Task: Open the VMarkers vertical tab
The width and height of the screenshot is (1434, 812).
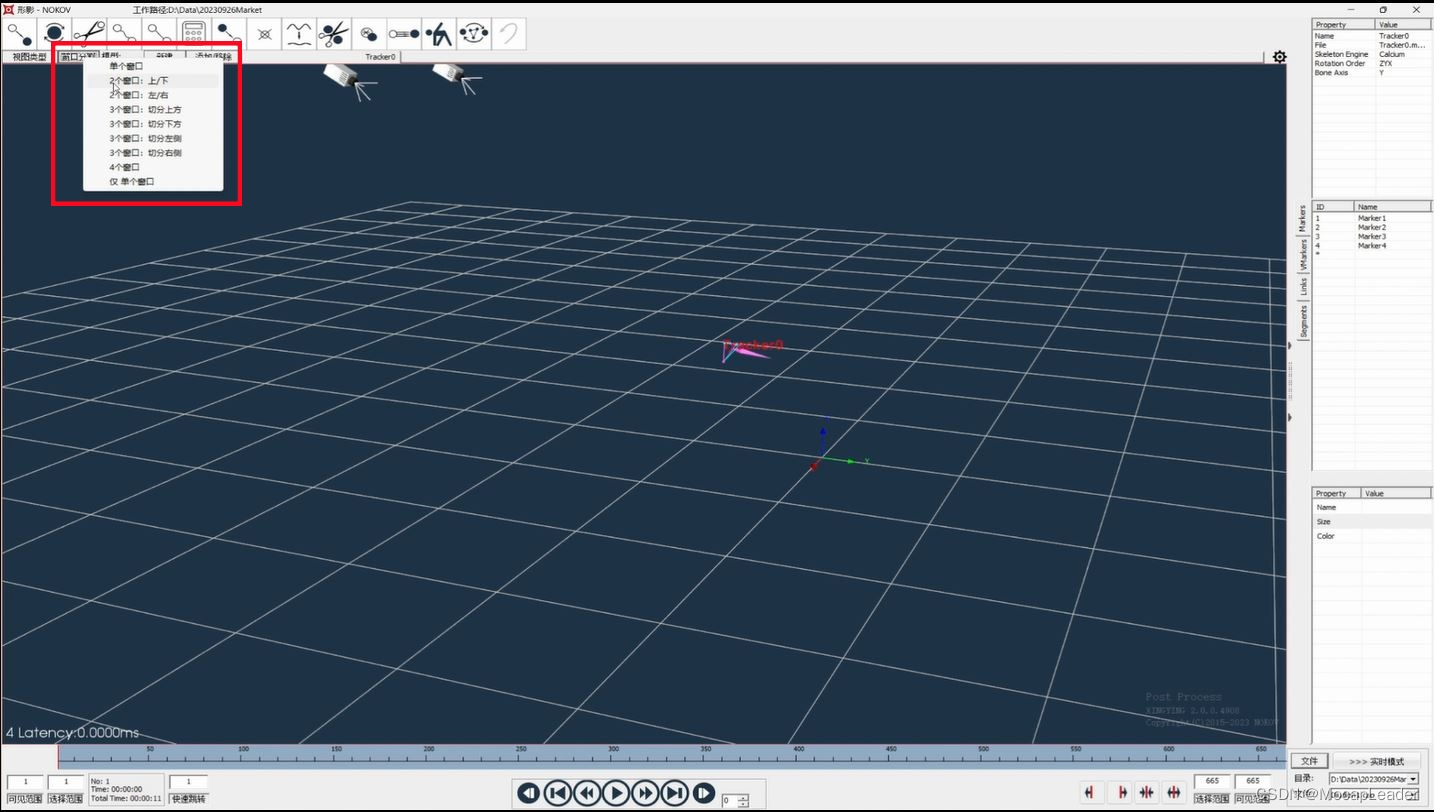Action: click(1303, 255)
